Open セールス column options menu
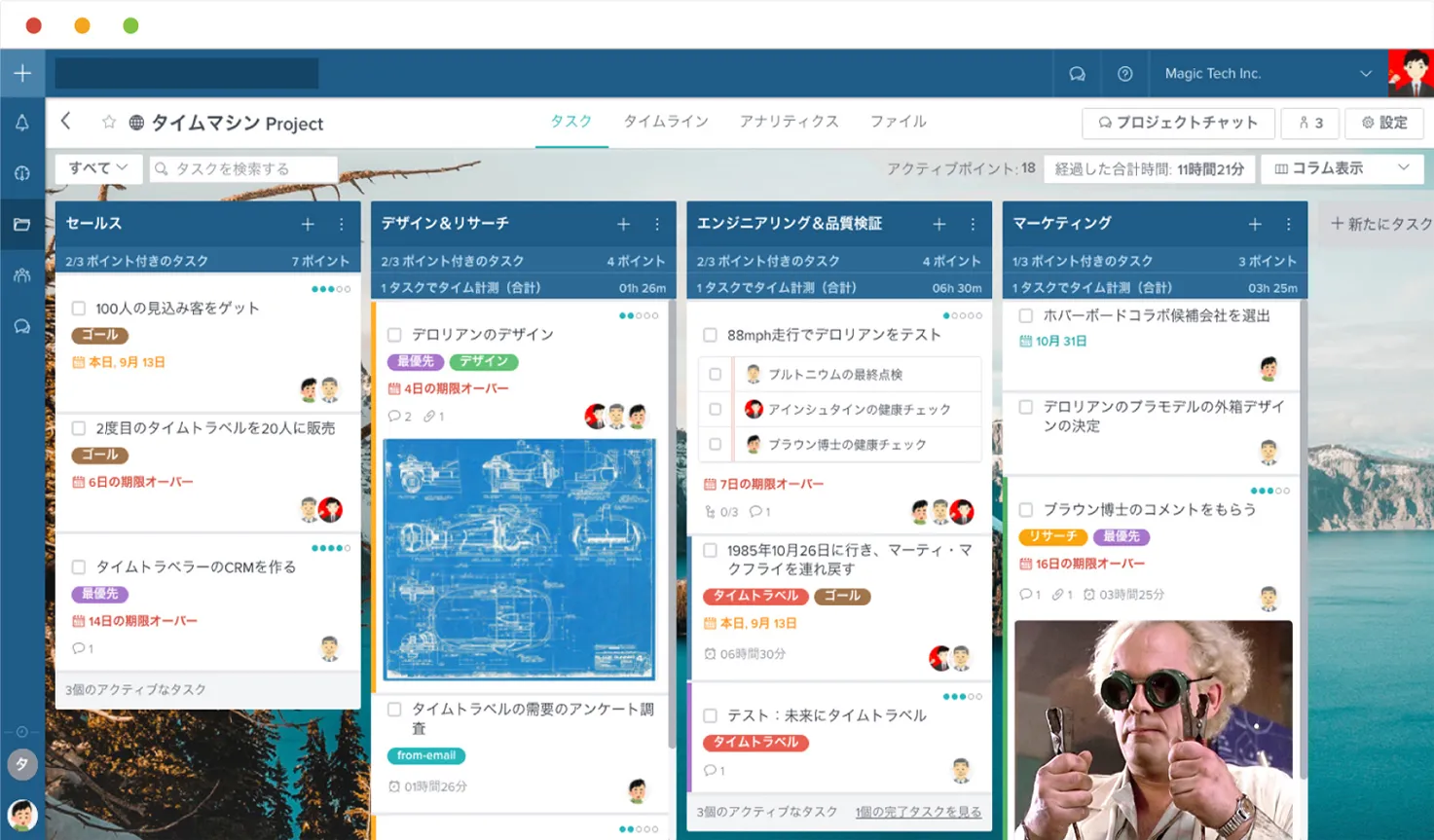This screenshot has height=840, width=1434. pyautogui.click(x=342, y=224)
